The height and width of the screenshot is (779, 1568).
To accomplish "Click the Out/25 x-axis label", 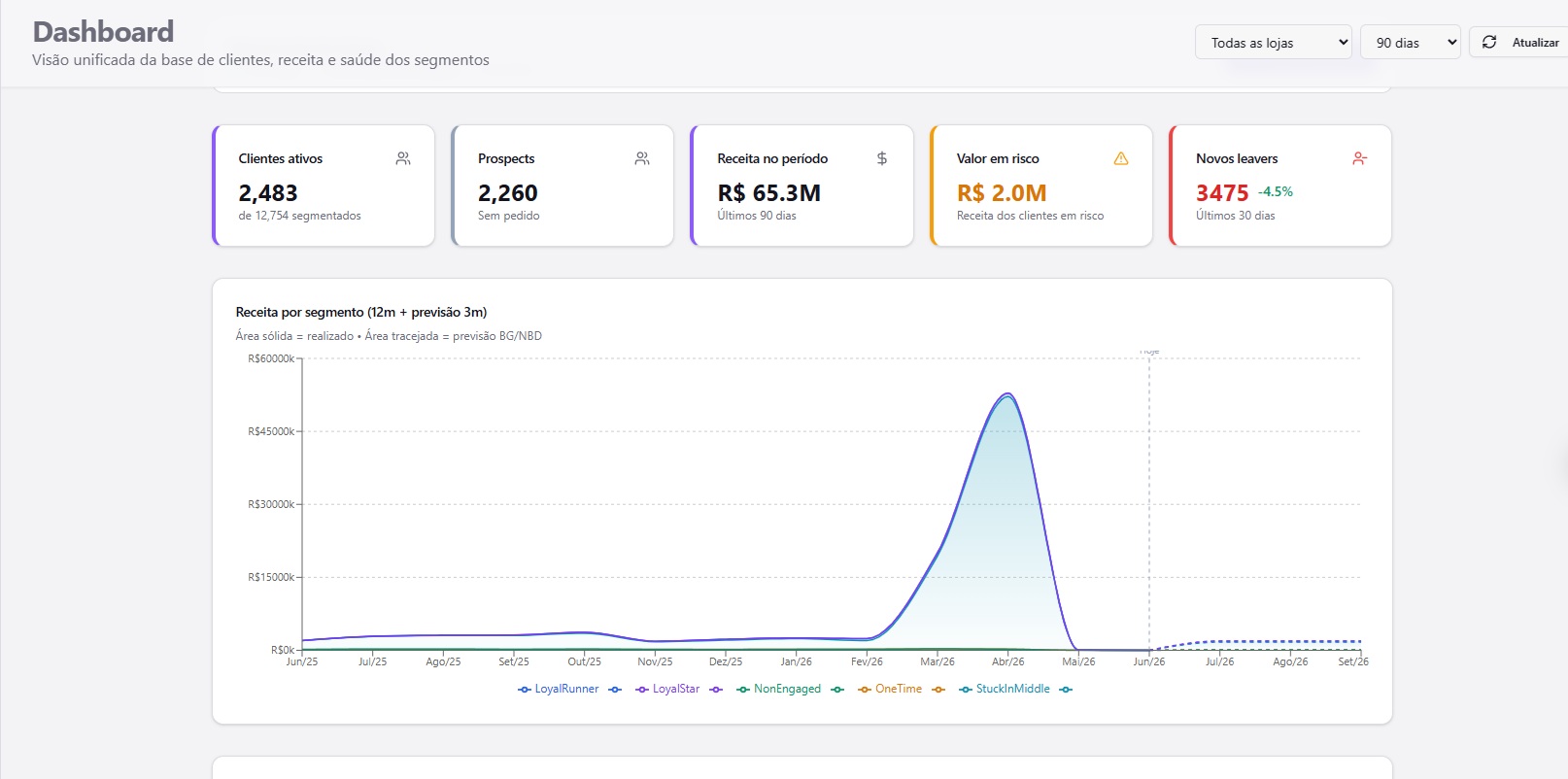I will tap(584, 661).
